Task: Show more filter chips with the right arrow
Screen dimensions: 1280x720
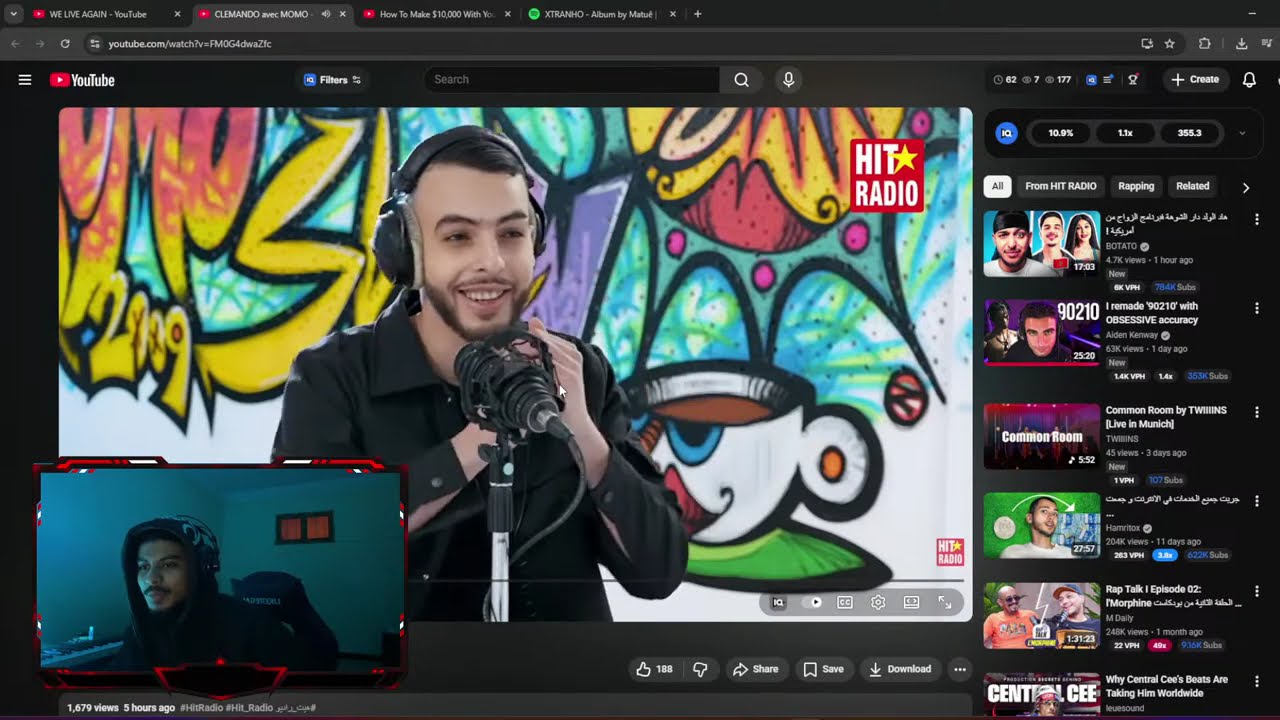Action: point(1245,187)
